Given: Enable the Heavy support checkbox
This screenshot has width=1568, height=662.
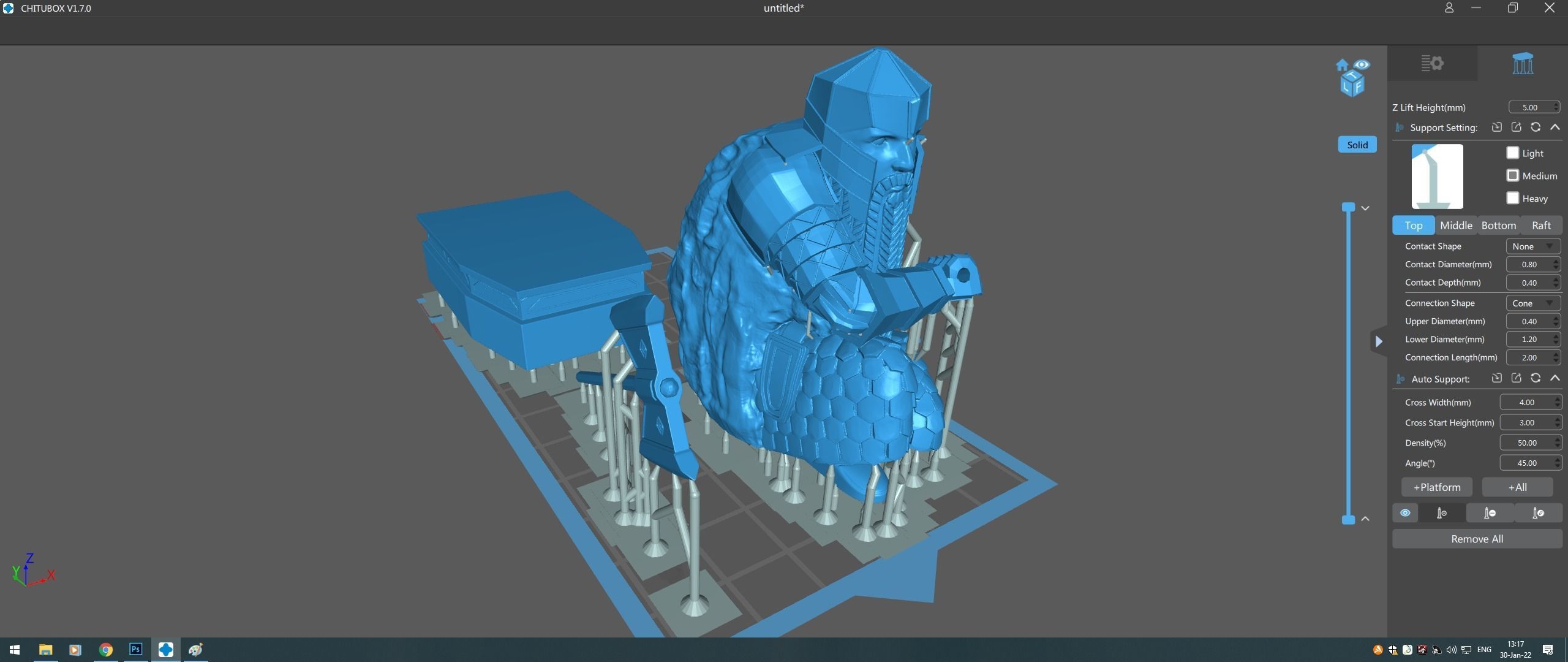Looking at the screenshot, I should [x=1512, y=198].
